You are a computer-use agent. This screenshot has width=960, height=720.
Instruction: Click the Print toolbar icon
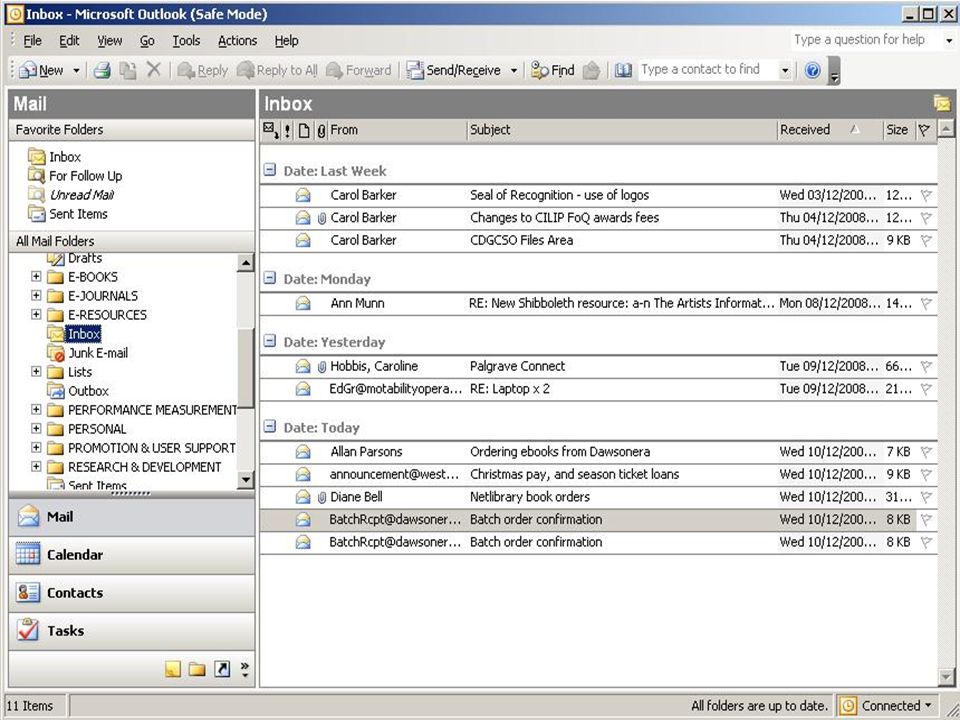tap(102, 70)
